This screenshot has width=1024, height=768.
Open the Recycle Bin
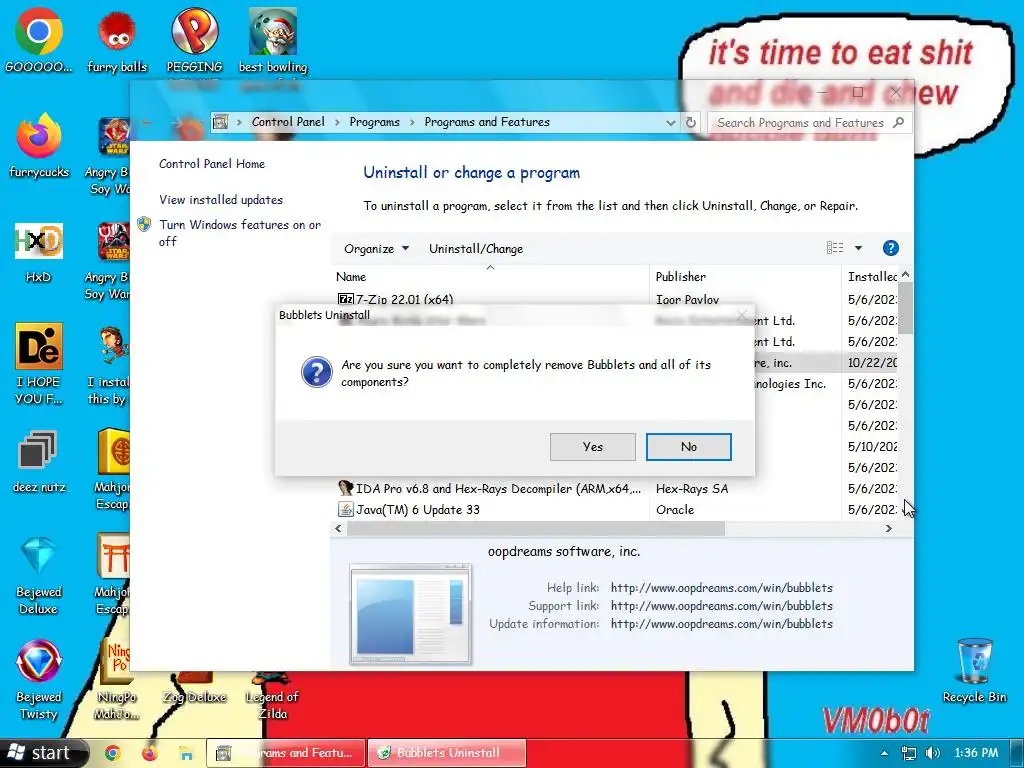974,670
